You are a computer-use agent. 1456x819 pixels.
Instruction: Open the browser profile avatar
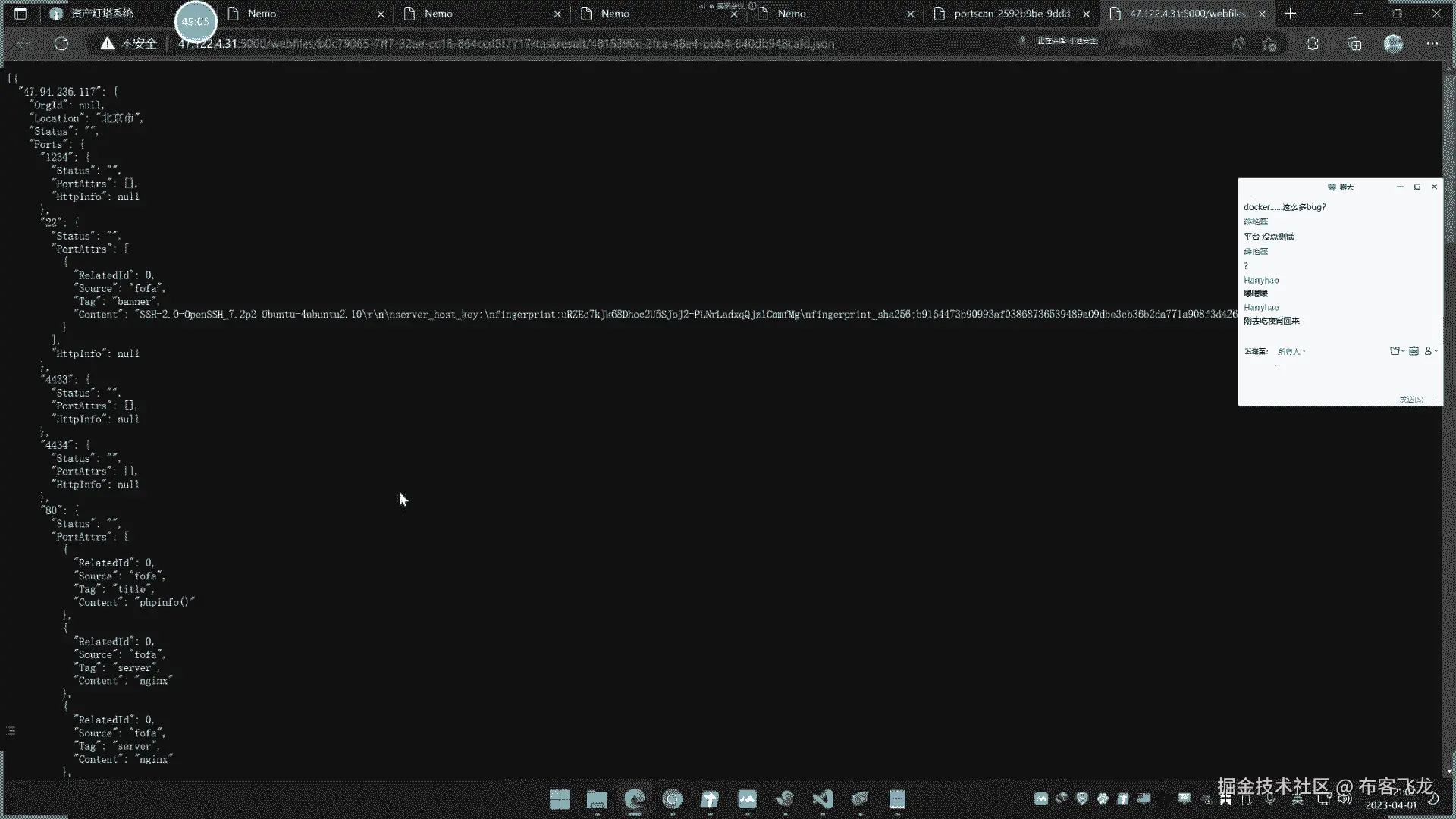pyautogui.click(x=1393, y=44)
